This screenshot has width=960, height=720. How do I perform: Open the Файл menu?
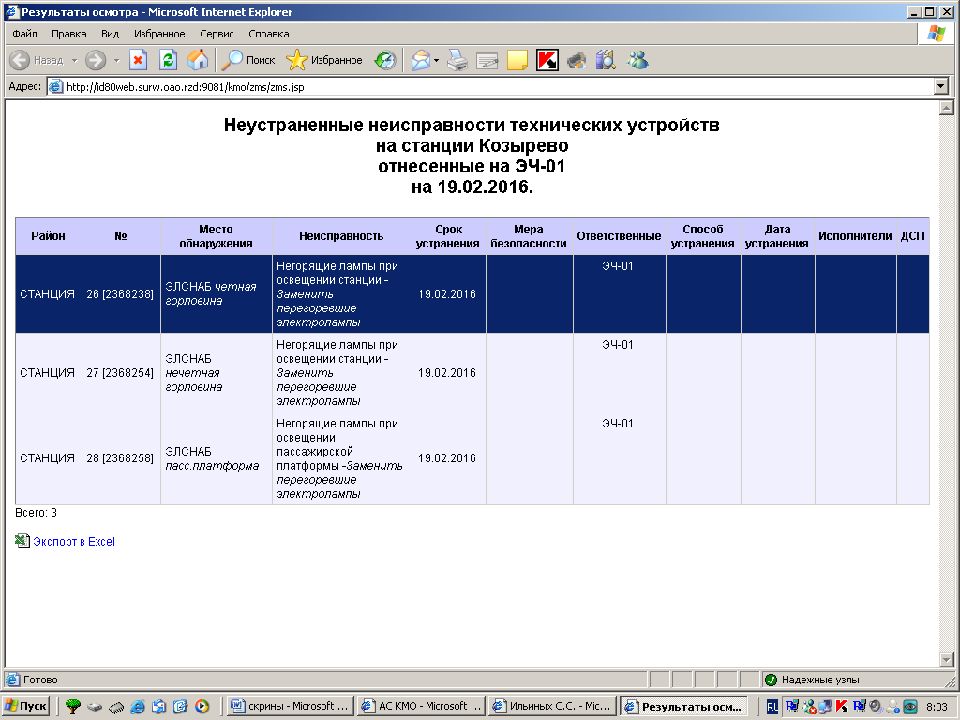point(24,34)
